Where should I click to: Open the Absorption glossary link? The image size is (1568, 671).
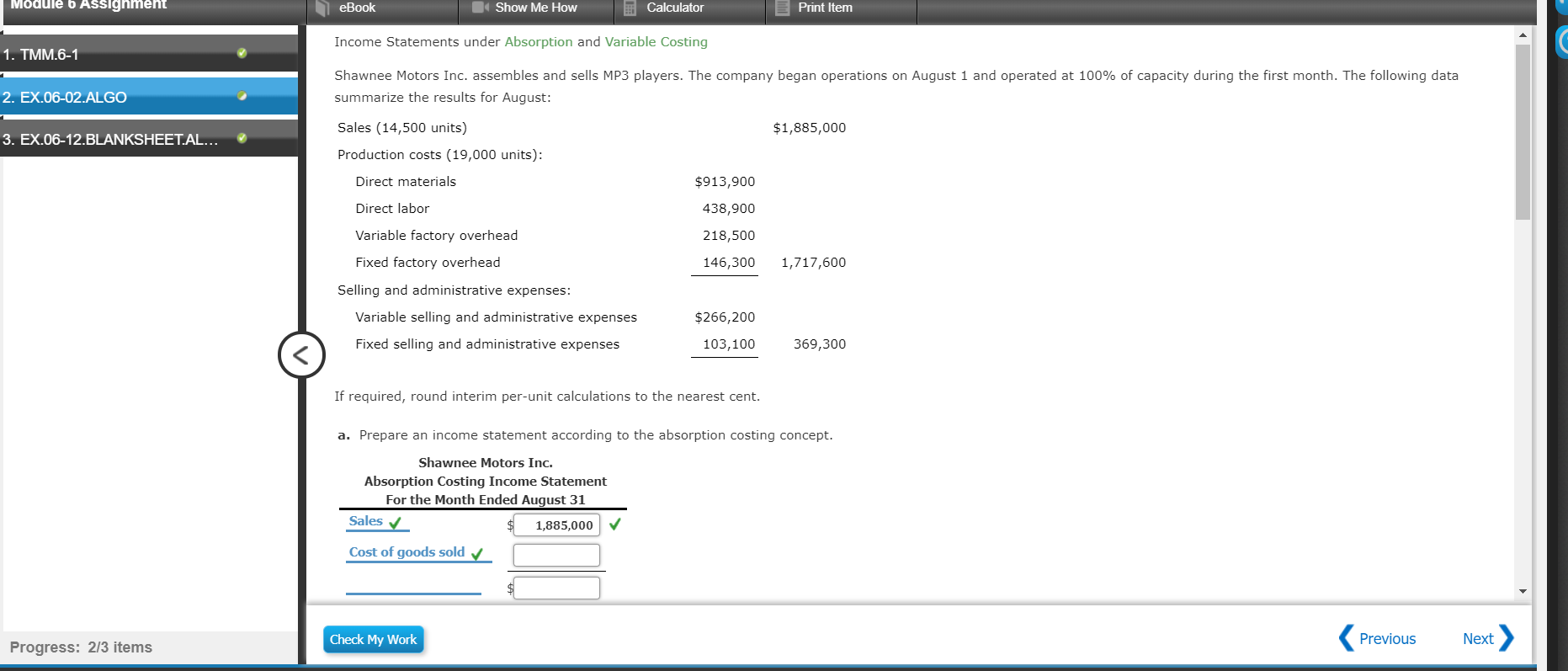tap(539, 42)
